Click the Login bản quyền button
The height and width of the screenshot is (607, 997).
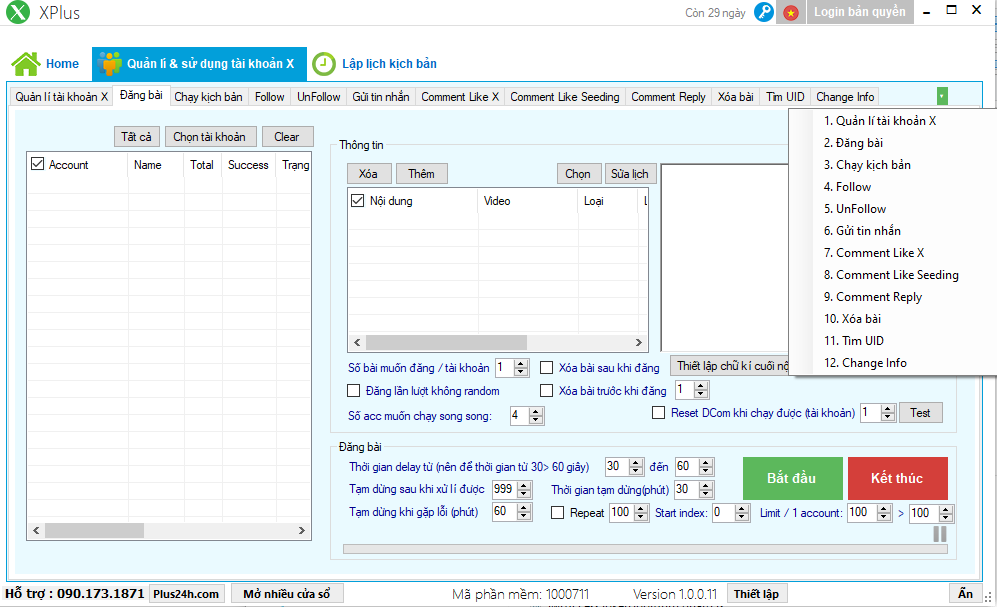tap(860, 12)
